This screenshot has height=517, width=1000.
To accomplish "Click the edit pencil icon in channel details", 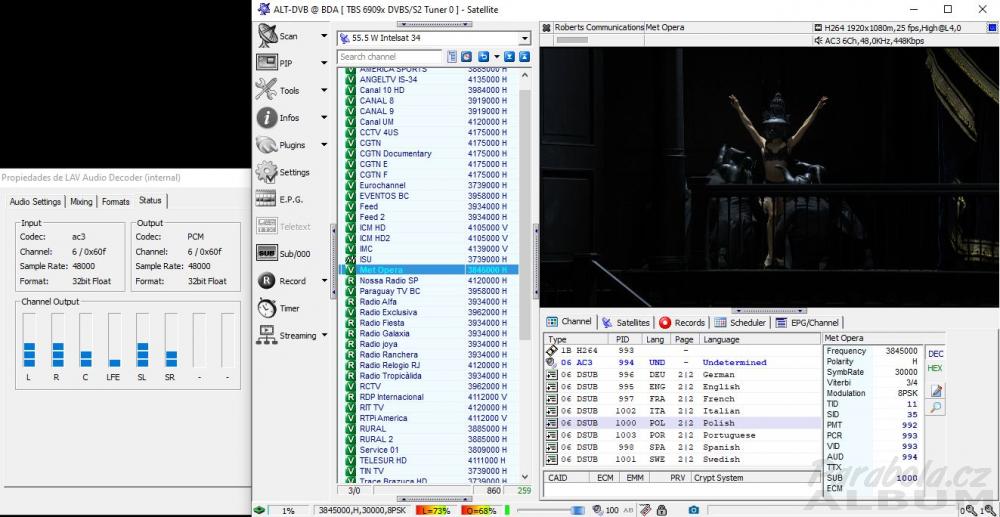I will point(936,391).
